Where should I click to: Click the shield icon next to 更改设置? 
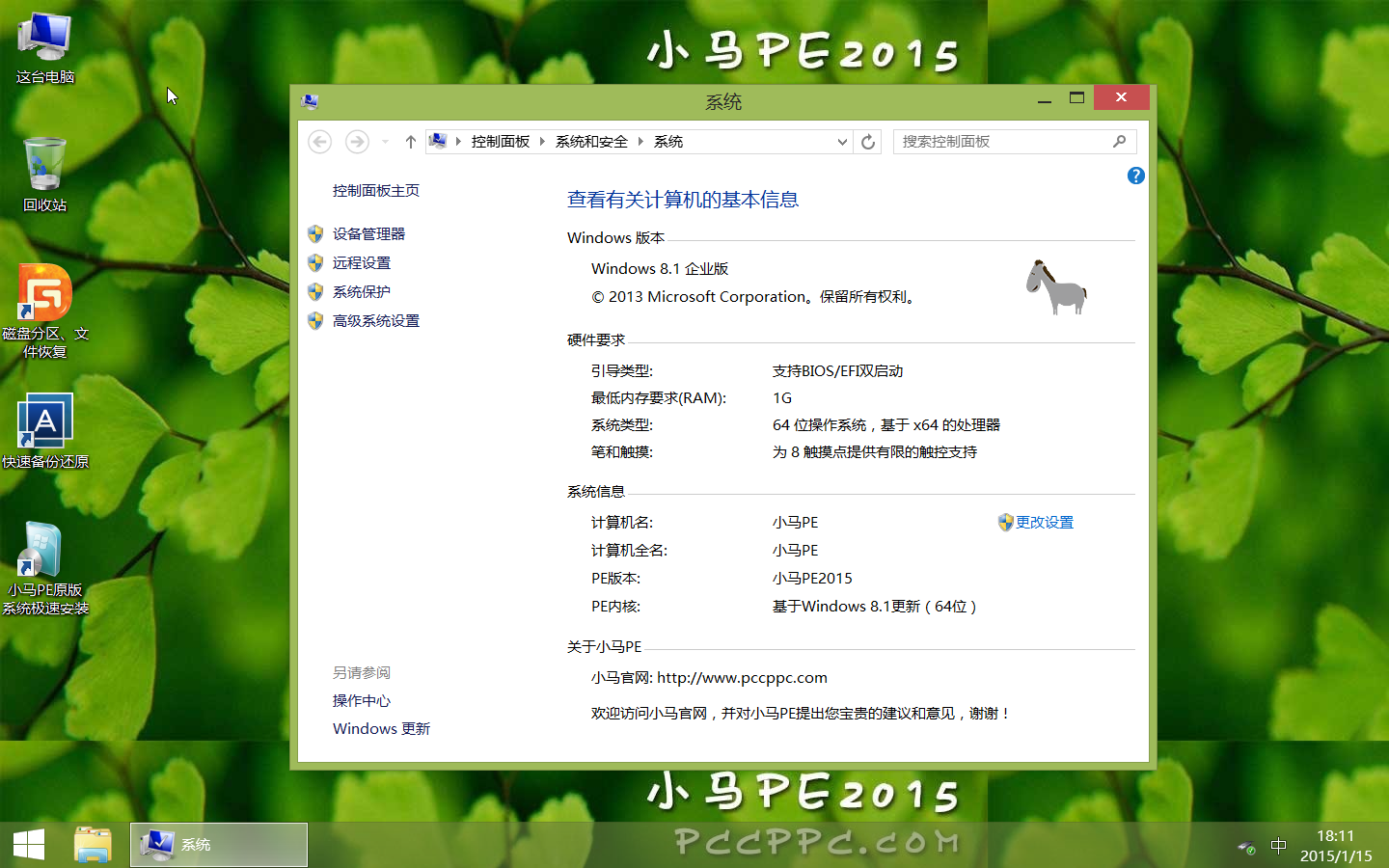point(1005,522)
